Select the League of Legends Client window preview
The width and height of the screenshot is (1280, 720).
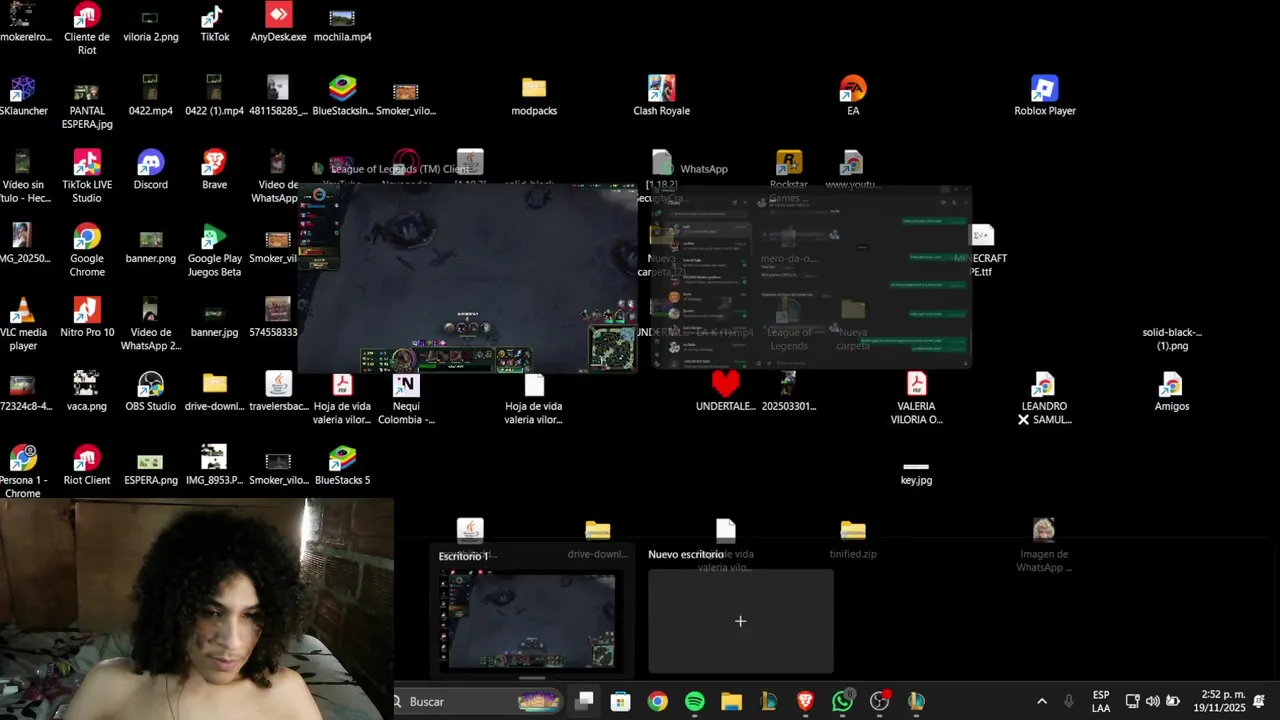pos(468,279)
